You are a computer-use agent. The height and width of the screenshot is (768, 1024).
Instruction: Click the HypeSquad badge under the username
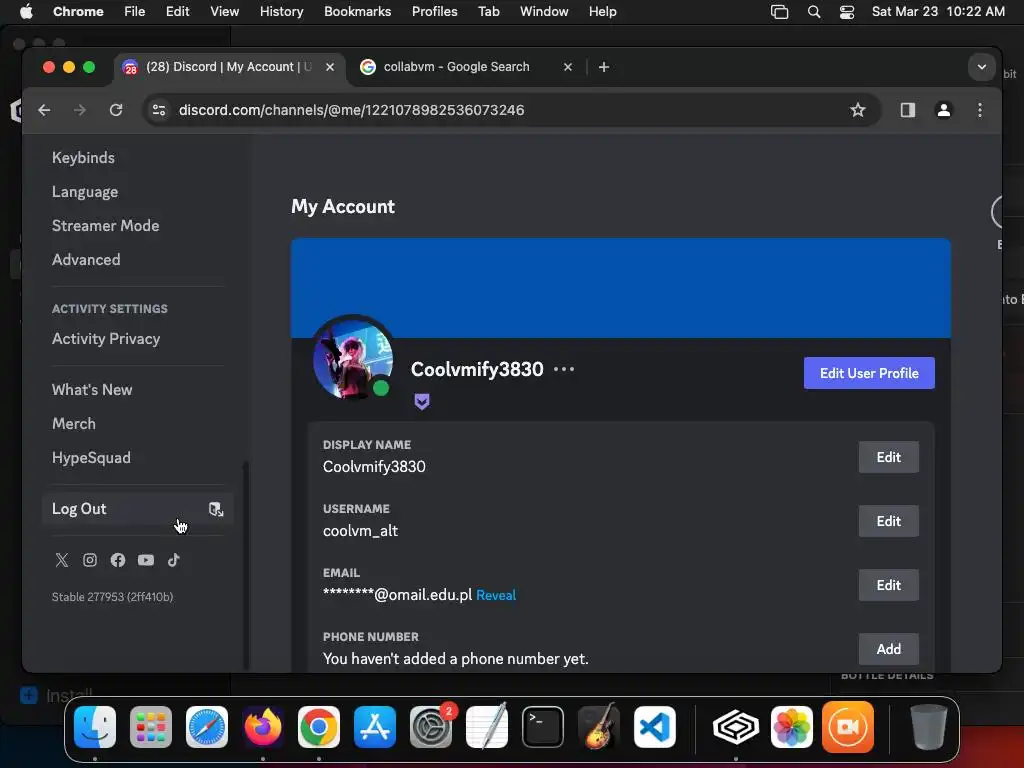pyautogui.click(x=422, y=402)
